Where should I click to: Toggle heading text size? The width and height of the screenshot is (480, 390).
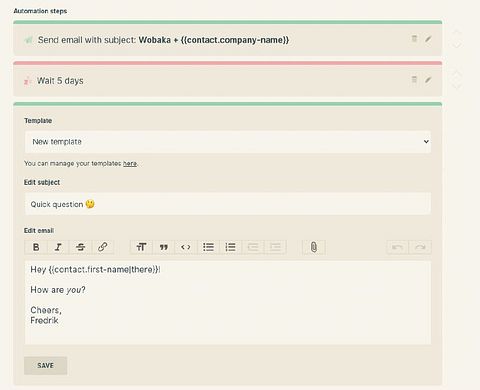click(141, 247)
